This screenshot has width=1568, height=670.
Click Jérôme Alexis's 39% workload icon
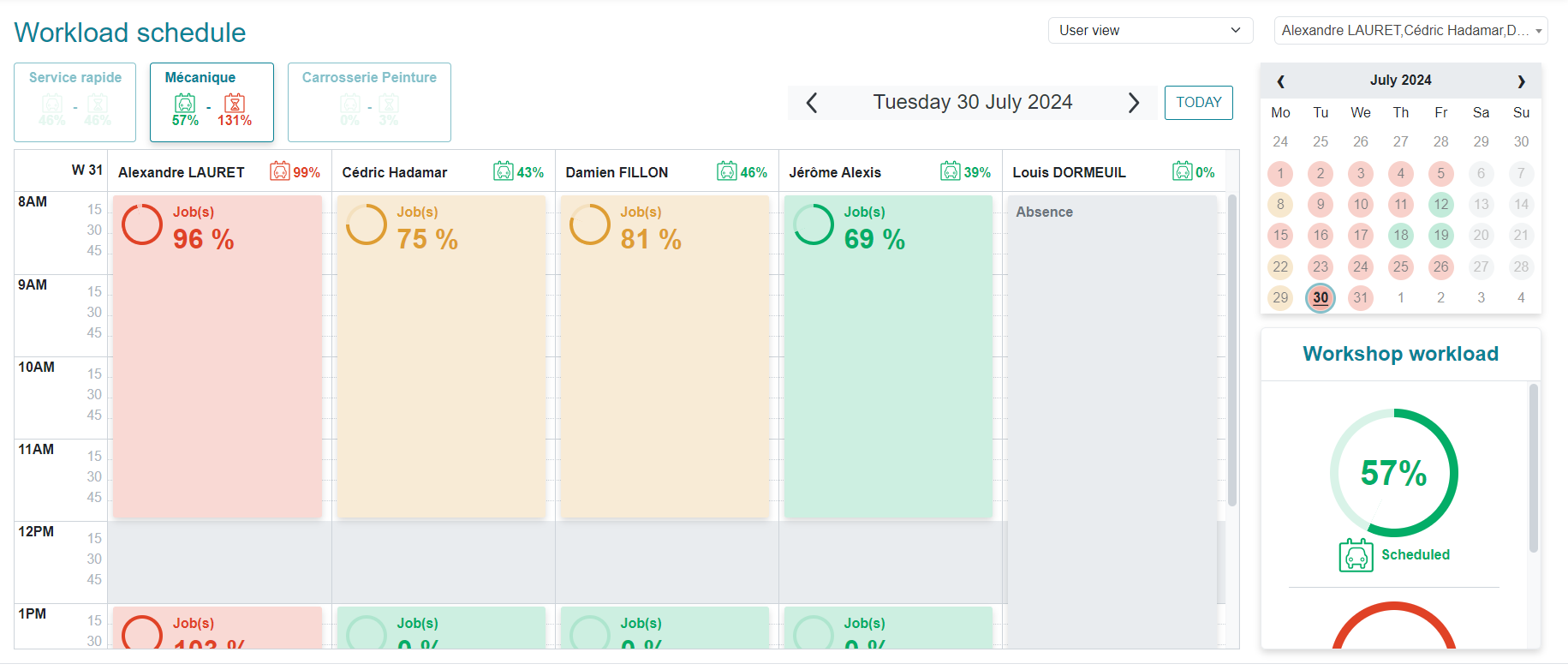951,171
